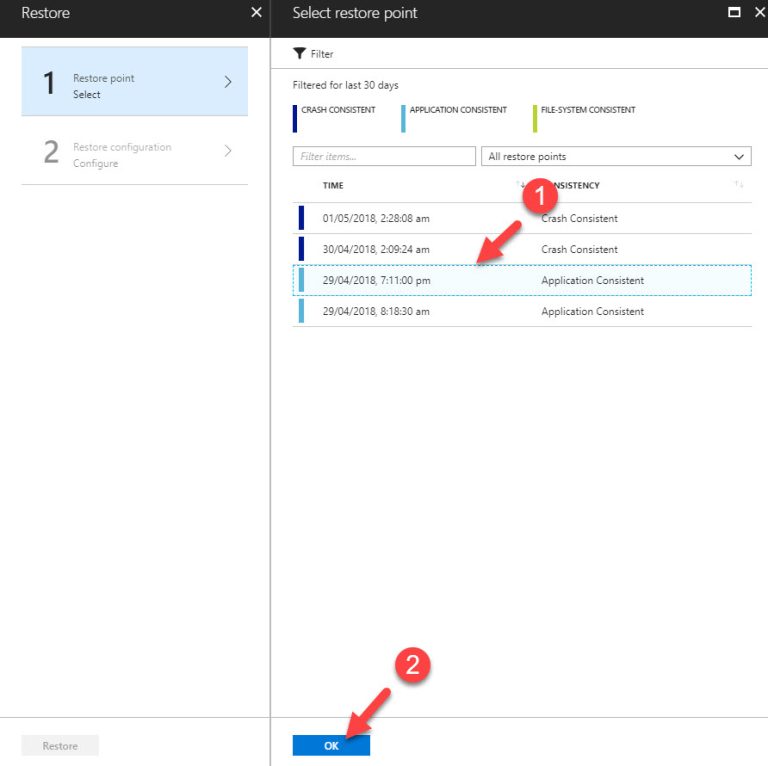This screenshot has width=768, height=766.
Task: Select restore point 29/04/2018, 7:11:00 pm
Action: click(x=376, y=280)
